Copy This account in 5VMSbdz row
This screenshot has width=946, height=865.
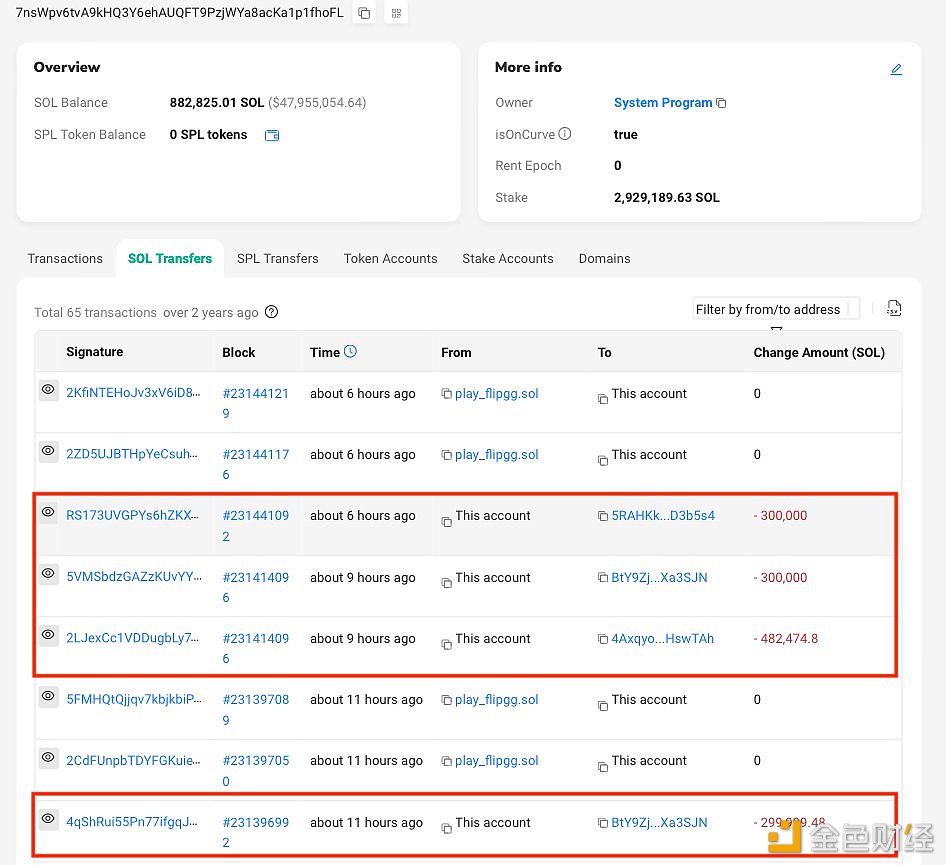446,583
